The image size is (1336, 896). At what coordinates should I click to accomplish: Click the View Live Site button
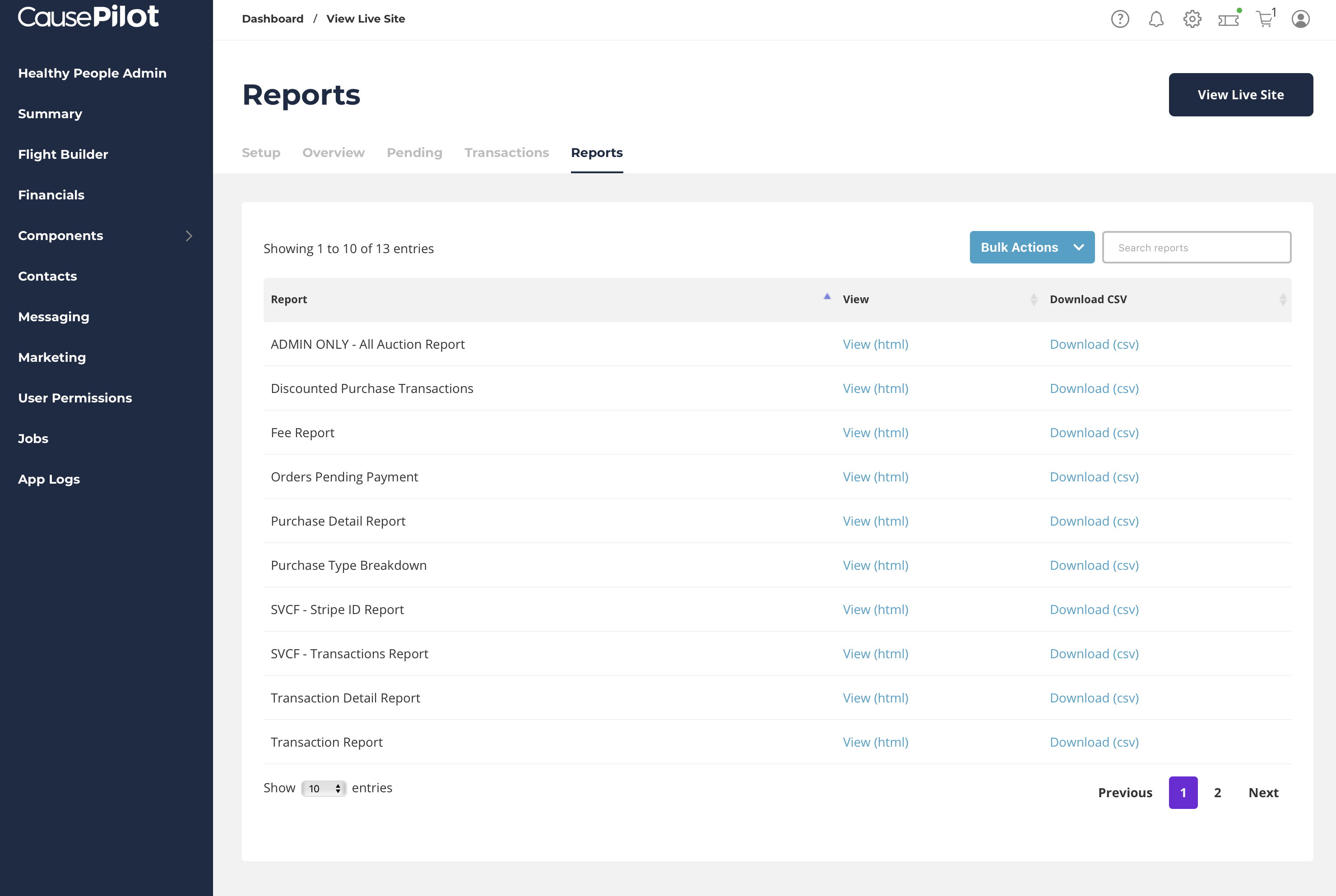pyautogui.click(x=1240, y=95)
